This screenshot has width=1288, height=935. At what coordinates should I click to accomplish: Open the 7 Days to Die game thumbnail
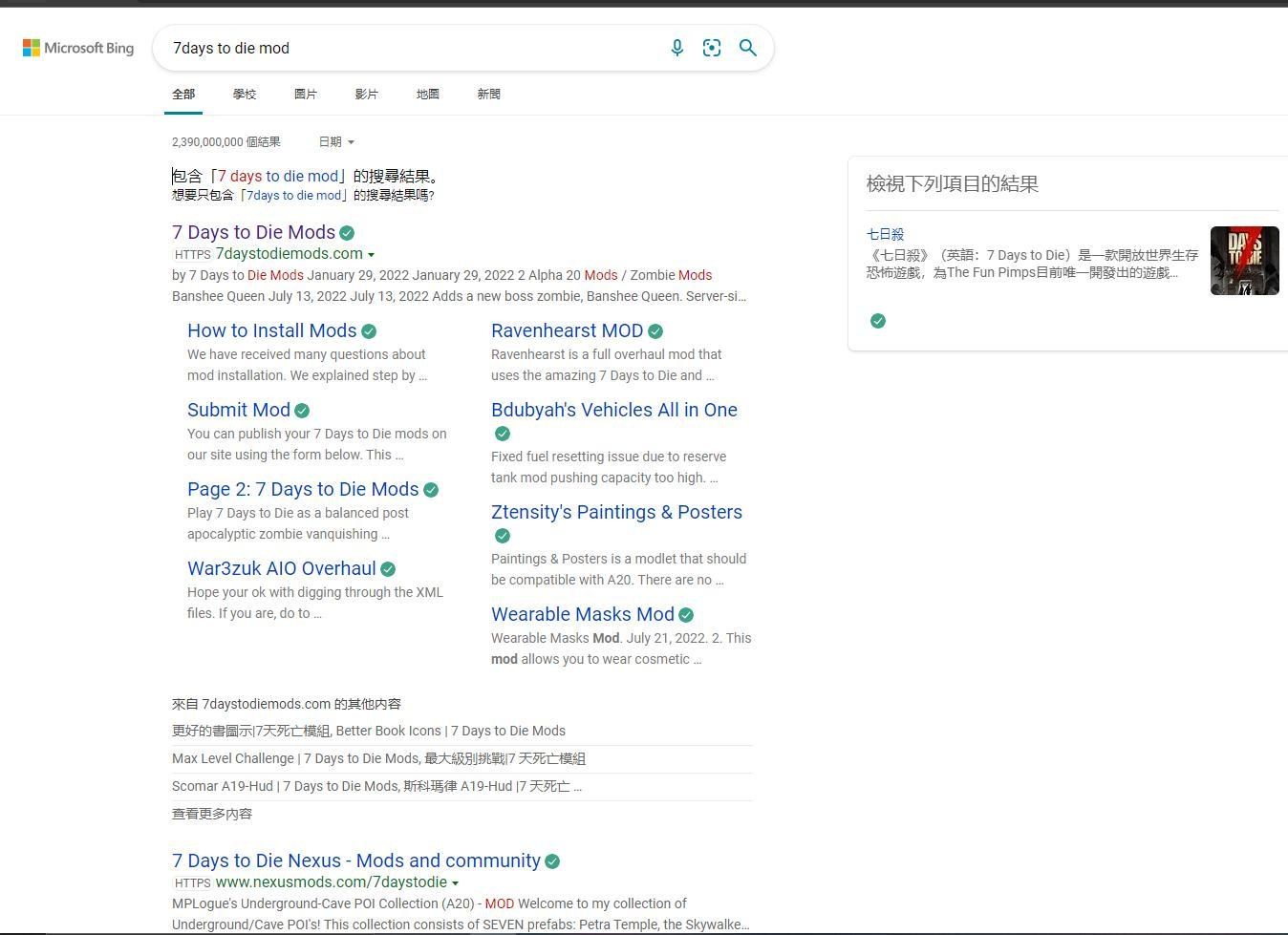(1244, 261)
